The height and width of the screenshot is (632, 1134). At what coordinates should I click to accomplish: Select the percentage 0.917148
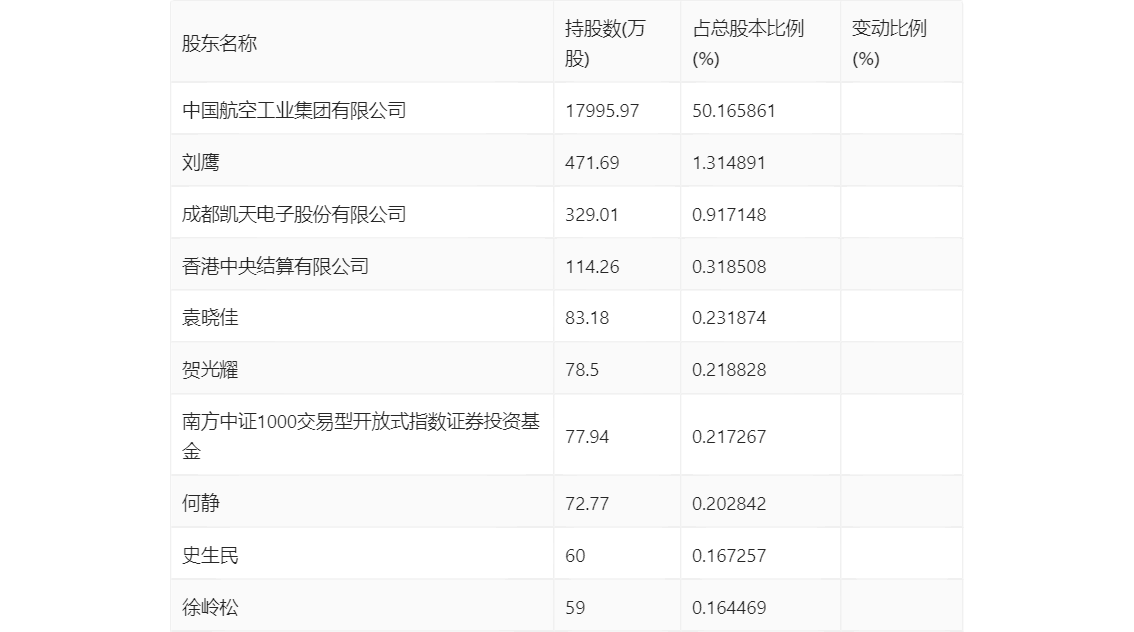tap(729, 215)
